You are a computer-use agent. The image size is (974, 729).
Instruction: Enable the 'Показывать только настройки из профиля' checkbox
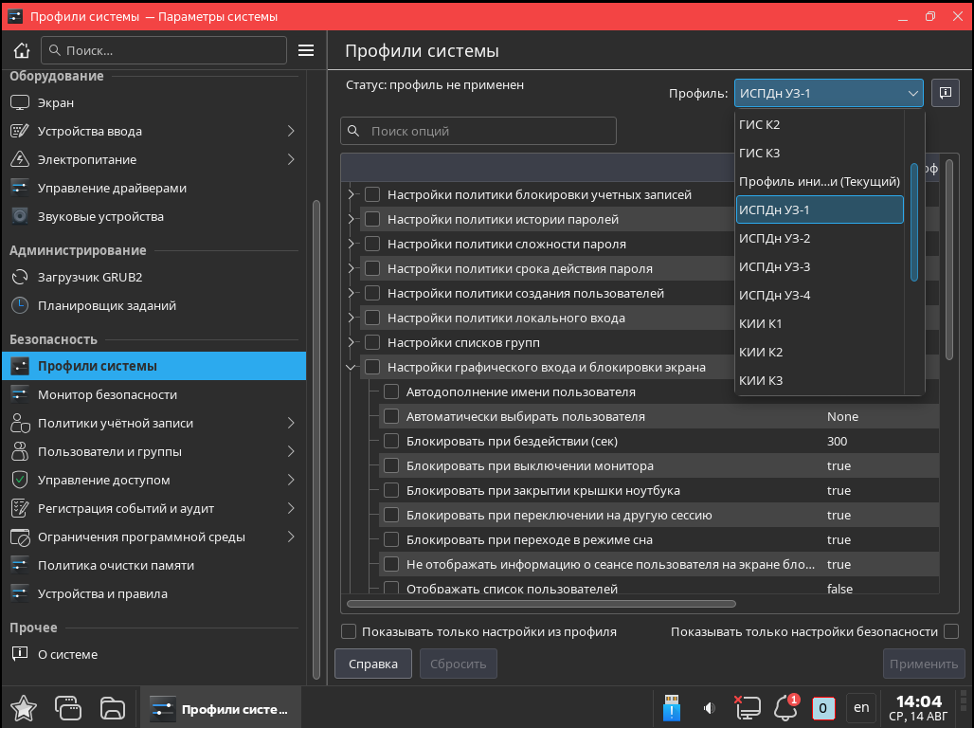(349, 631)
